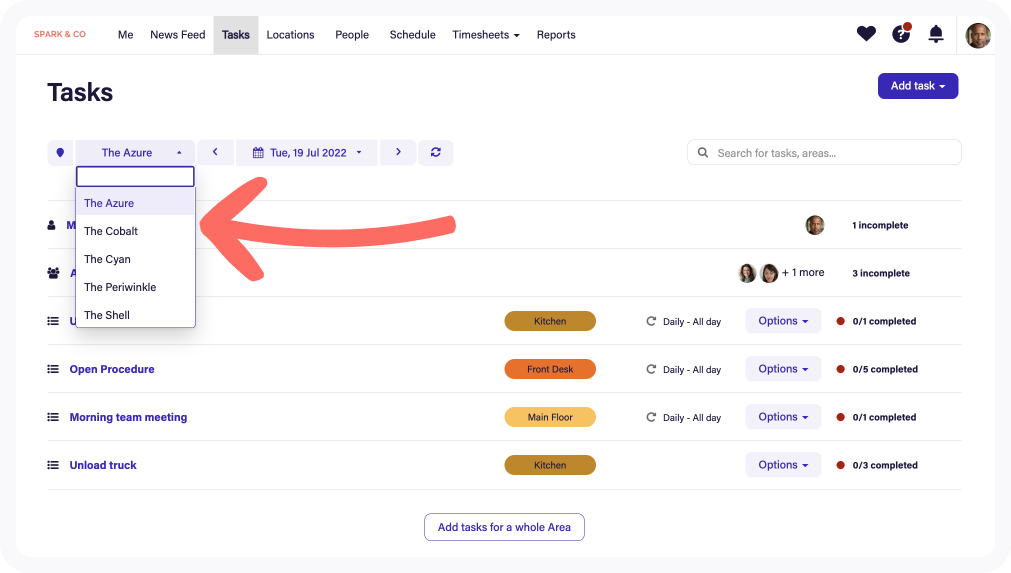This screenshot has width=1011, height=573.
Task: Click the 0/3 completed text
Action: (885, 465)
